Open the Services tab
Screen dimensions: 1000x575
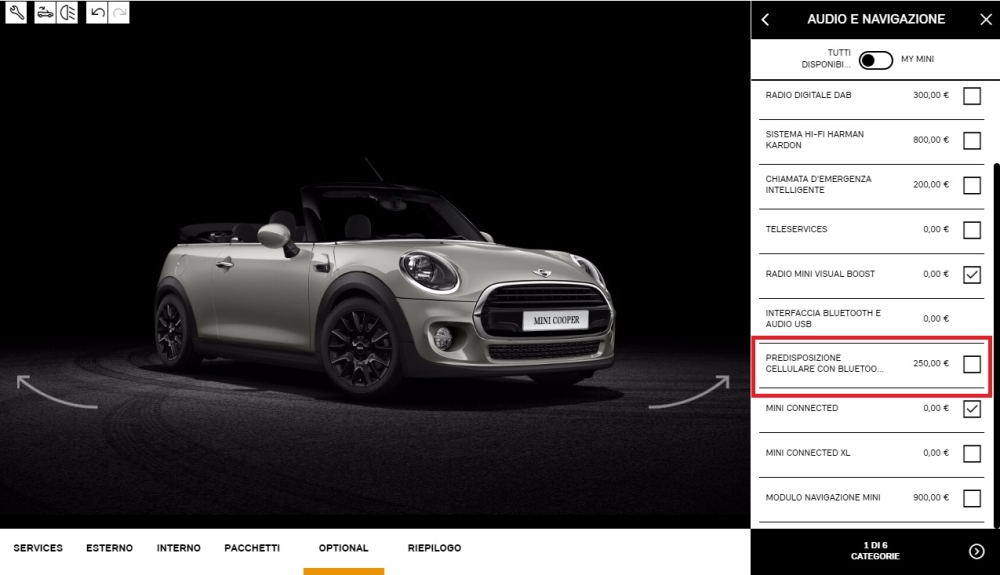tap(38, 548)
